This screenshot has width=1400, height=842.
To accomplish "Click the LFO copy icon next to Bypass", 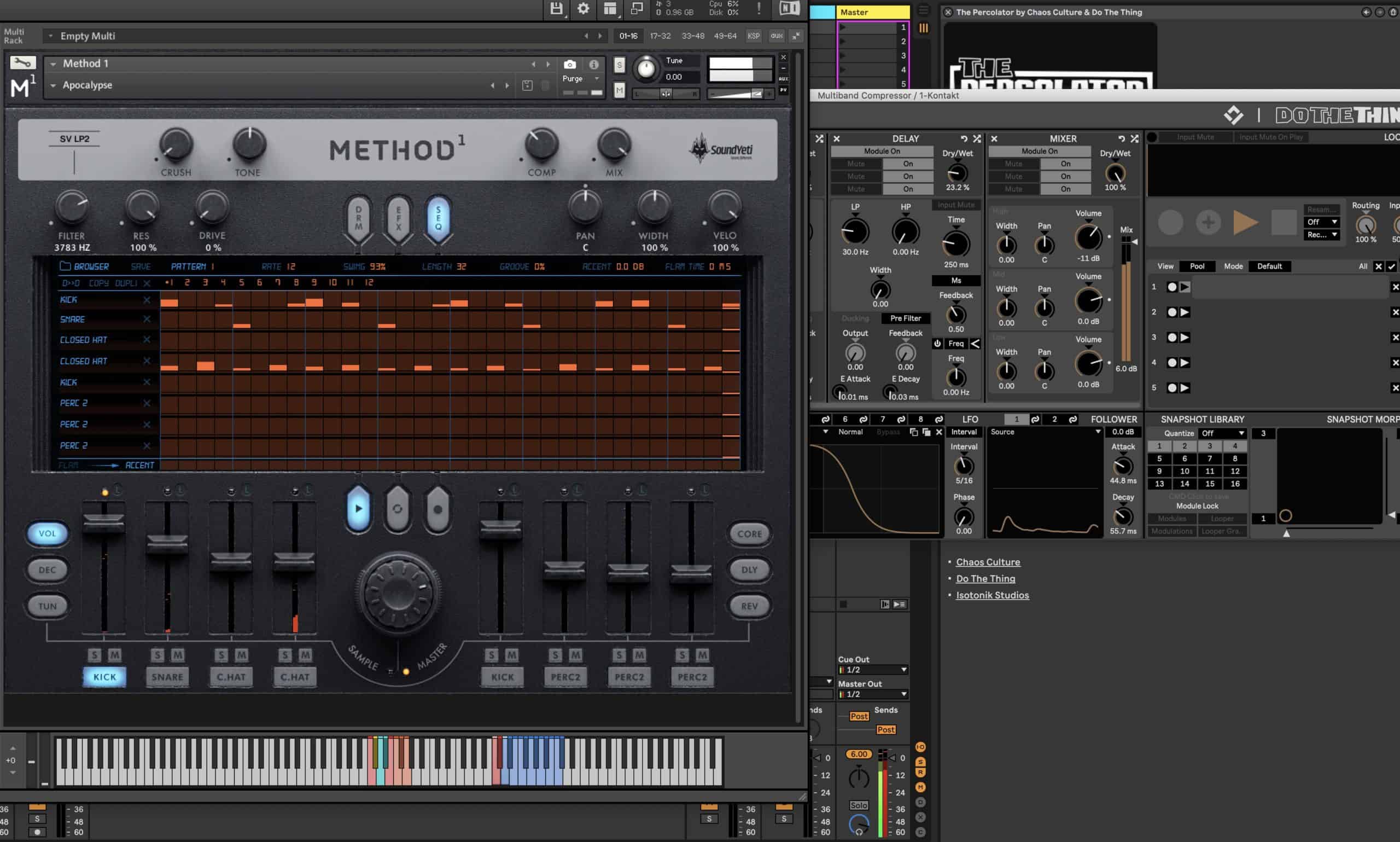I will pyautogui.click(x=913, y=432).
